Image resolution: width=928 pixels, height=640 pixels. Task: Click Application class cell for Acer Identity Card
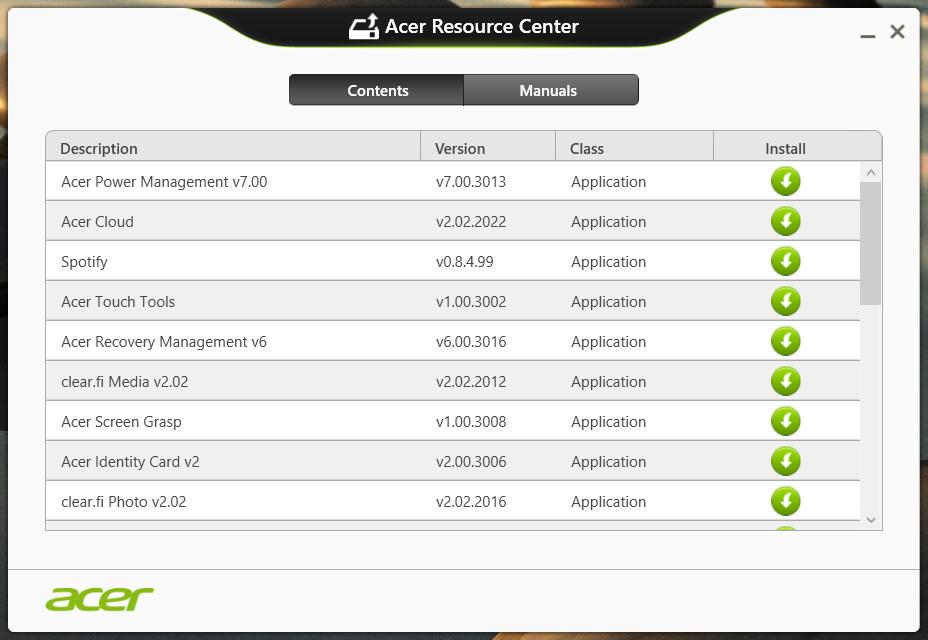tap(608, 462)
